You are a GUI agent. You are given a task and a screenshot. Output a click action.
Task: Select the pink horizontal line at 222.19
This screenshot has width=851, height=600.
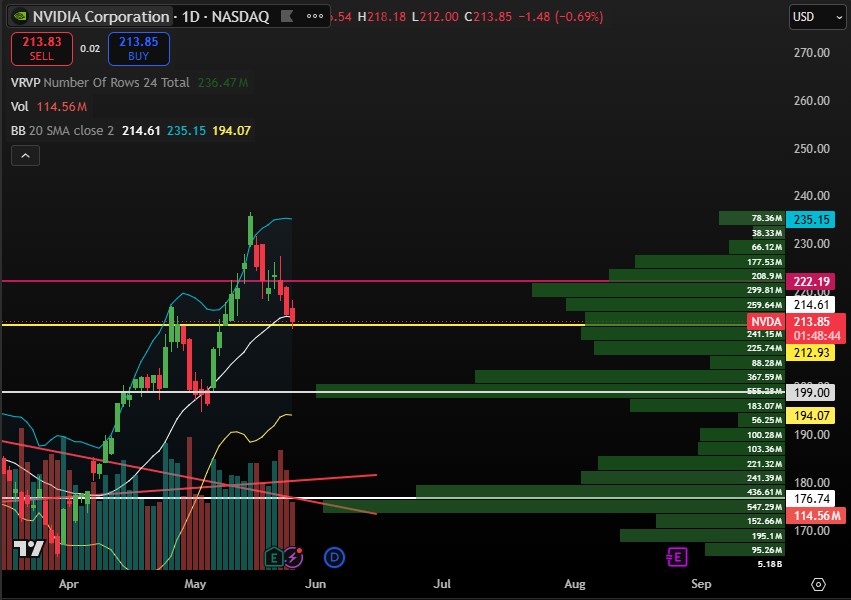pos(304,281)
